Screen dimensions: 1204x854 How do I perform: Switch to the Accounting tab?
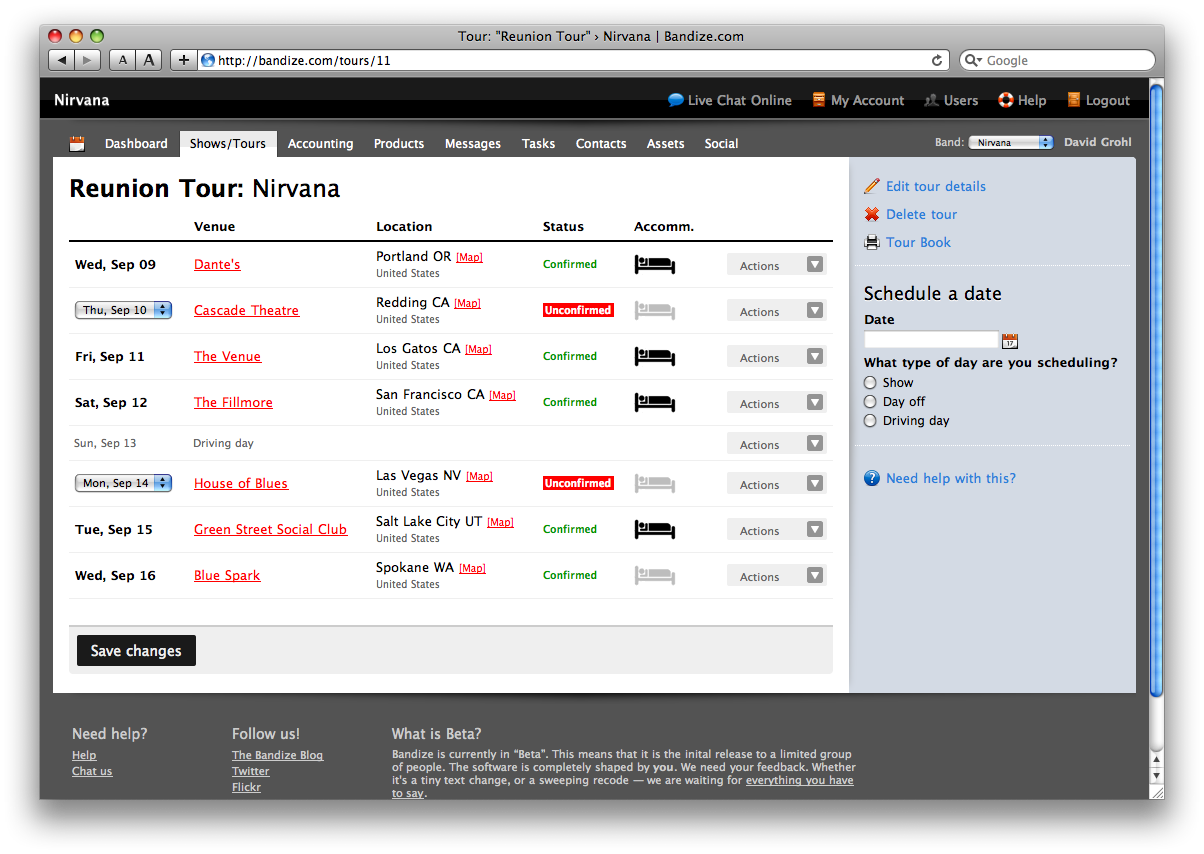click(320, 144)
